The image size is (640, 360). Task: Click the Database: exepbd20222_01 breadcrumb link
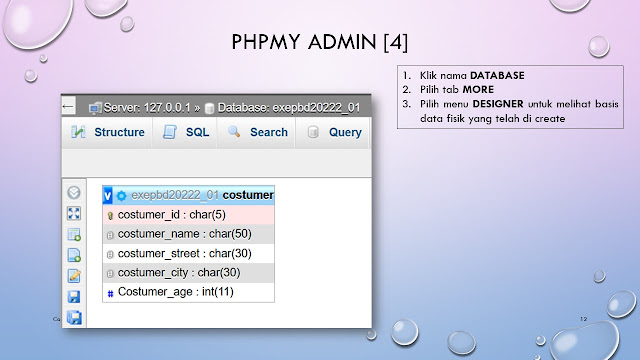289,108
